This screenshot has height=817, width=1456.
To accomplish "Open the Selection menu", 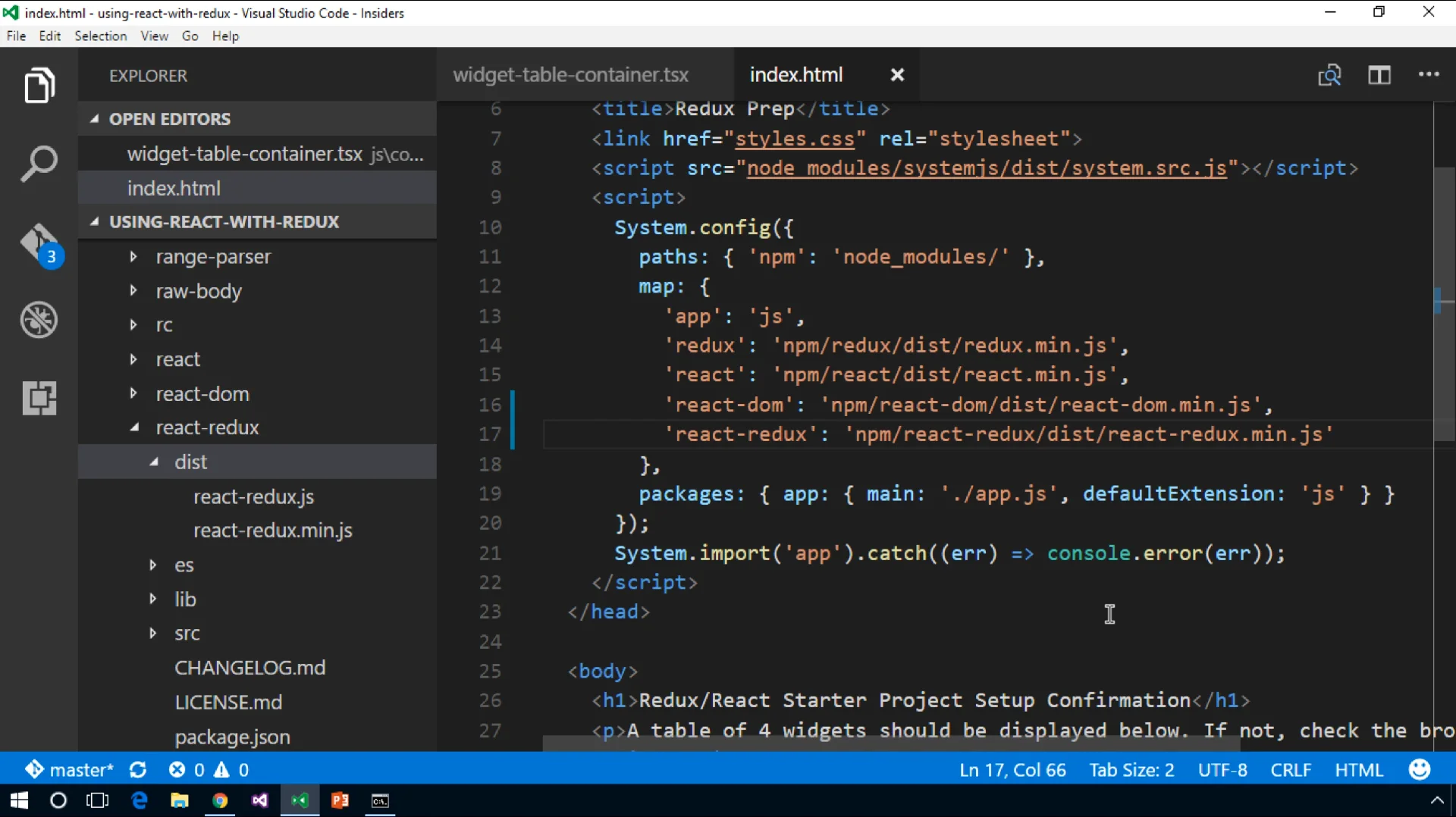I will (100, 36).
